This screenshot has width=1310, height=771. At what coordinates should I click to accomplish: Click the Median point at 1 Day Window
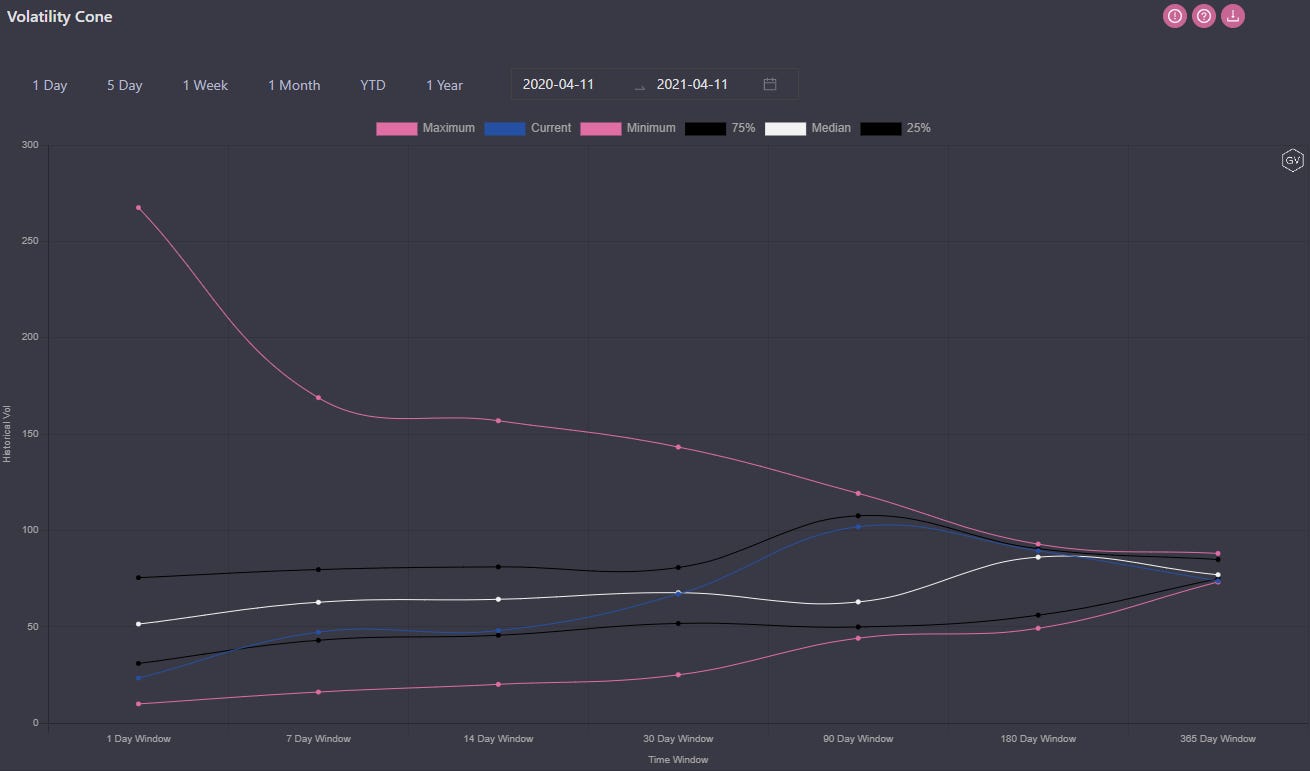(x=138, y=624)
